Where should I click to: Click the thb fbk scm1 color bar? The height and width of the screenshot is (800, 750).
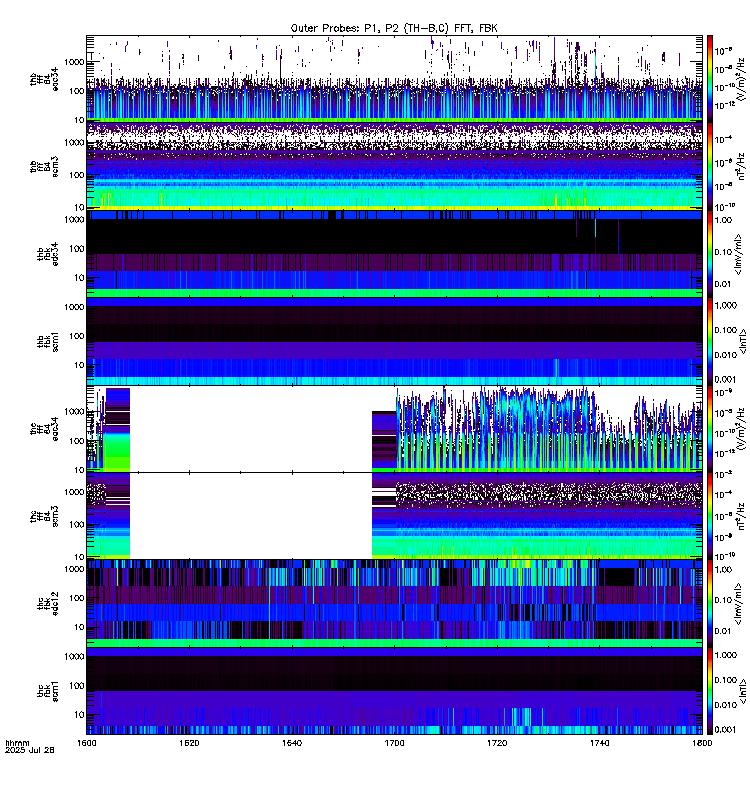[710, 341]
